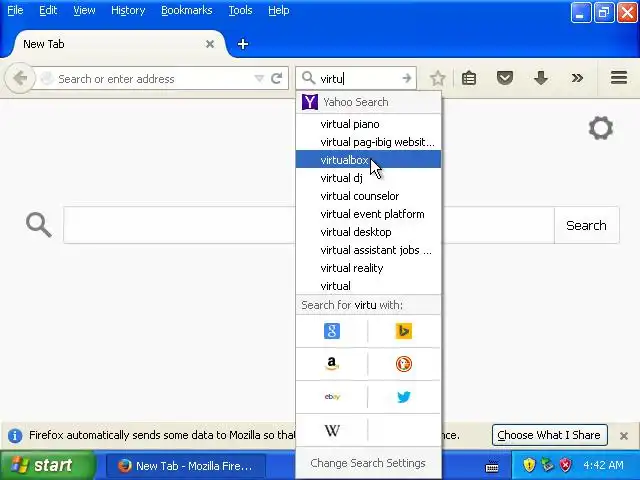Select 'virtual piano' suggestion

[368, 124]
